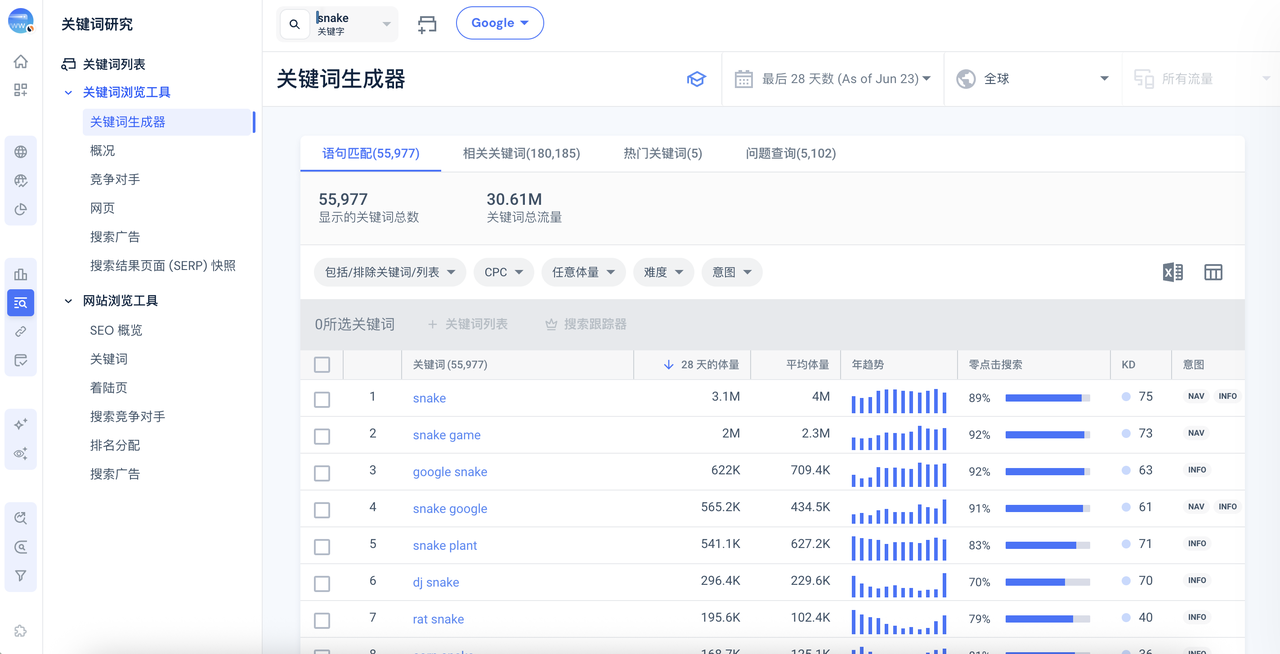The height and width of the screenshot is (654, 1280).
Task: Switch to the 相关关键词 tab
Action: point(521,153)
